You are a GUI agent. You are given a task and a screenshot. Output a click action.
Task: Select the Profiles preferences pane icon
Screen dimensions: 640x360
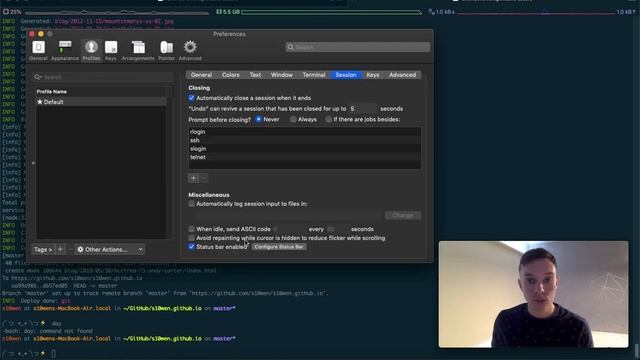click(91, 51)
